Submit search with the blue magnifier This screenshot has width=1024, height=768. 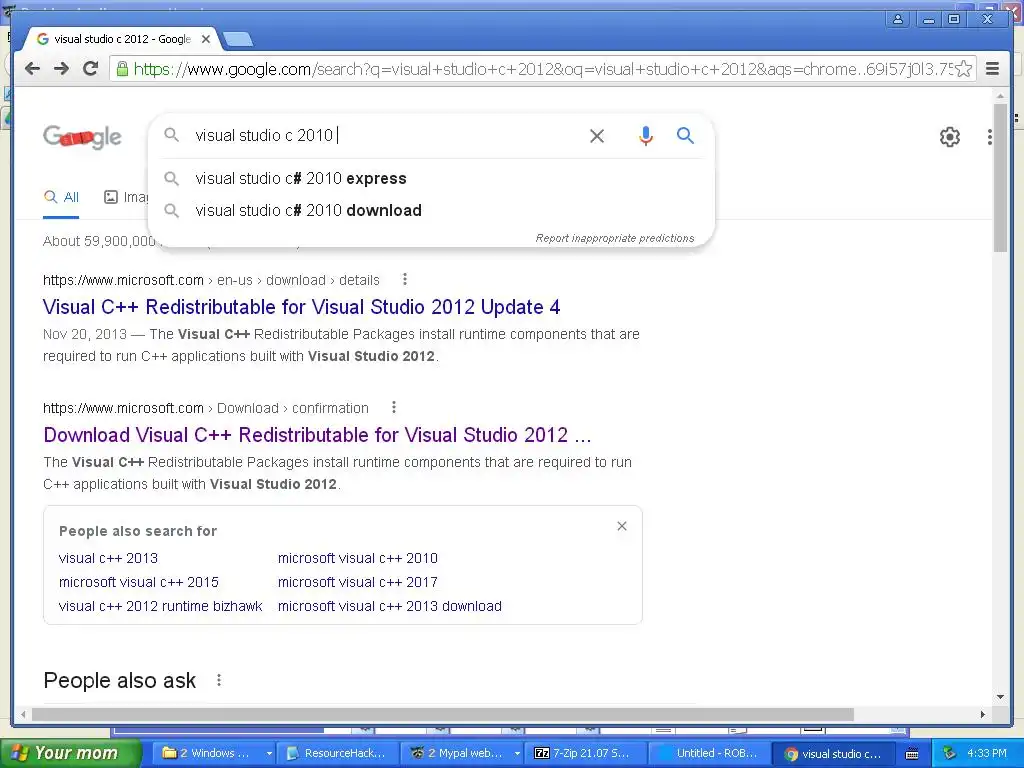click(685, 135)
